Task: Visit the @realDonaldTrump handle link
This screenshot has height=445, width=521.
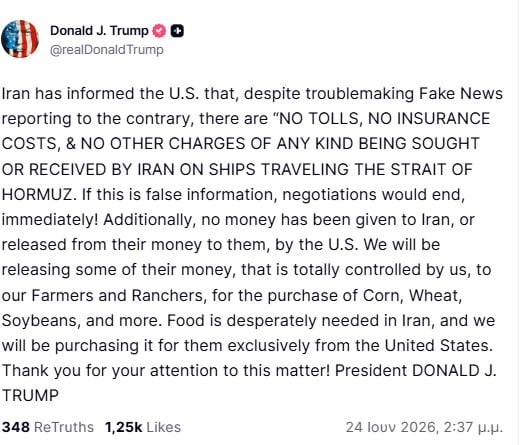Action: coord(107,50)
